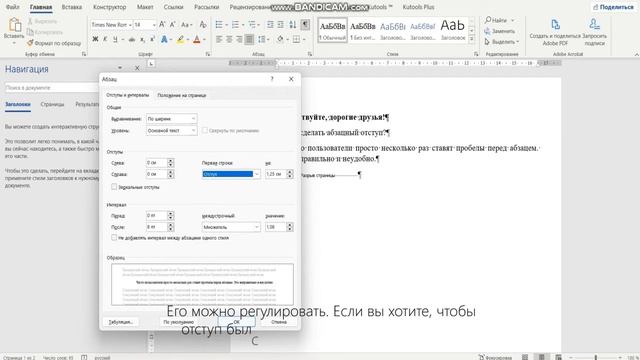Screen dimensions: 640x360
Task: Click the borders icon
Action: [297, 40]
